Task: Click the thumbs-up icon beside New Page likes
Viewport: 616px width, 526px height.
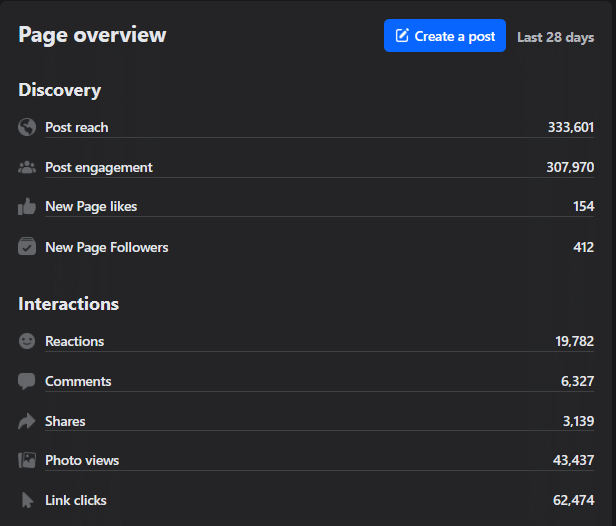Action: (27, 207)
